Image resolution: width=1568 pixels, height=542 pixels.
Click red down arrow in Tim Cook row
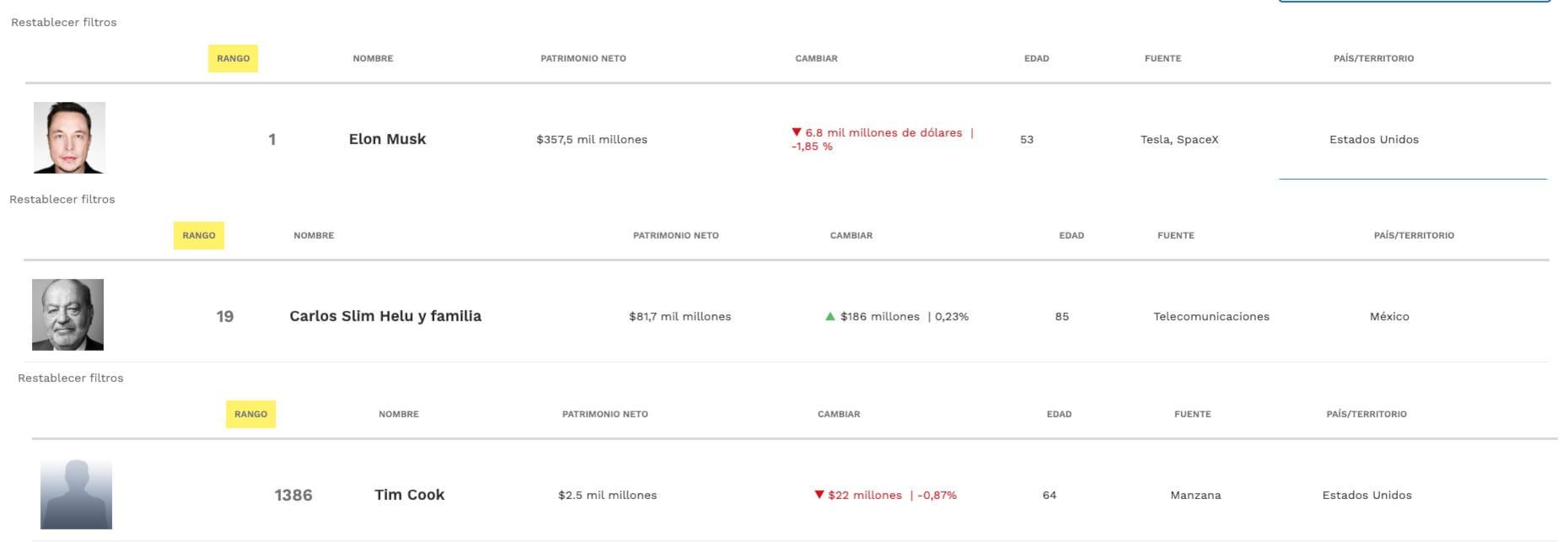click(x=819, y=495)
